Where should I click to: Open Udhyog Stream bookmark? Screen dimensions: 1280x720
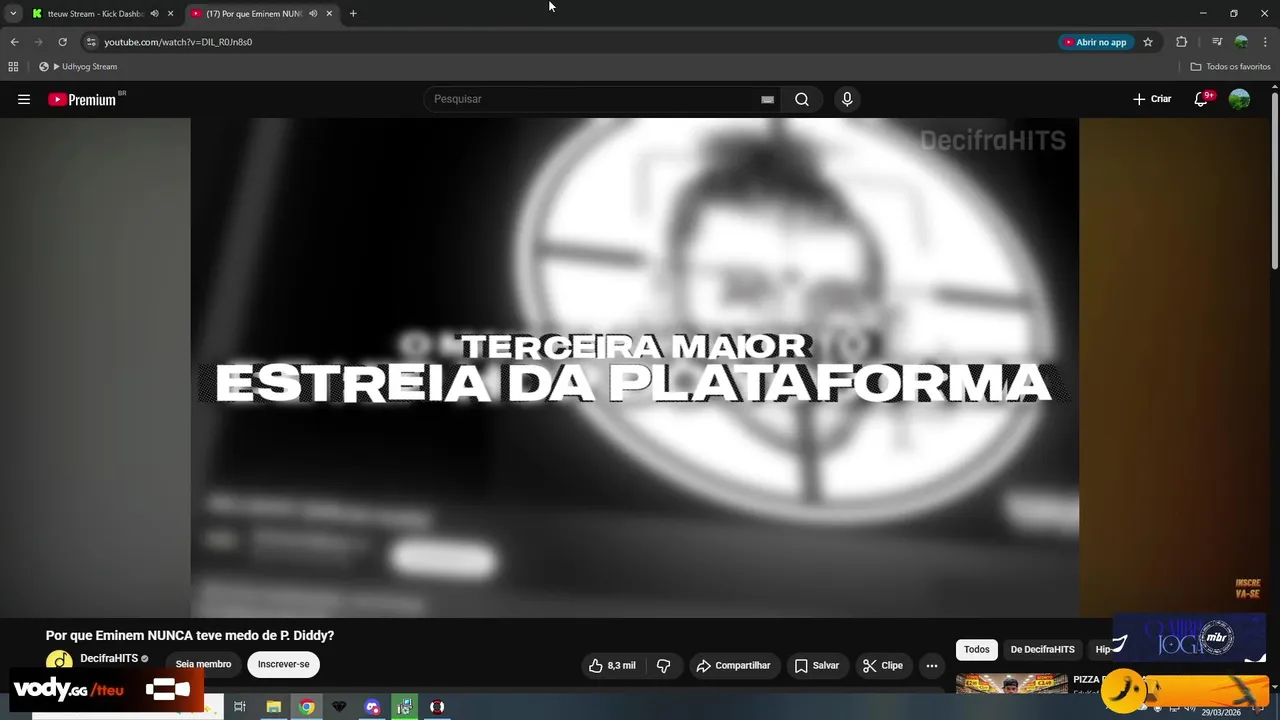(x=78, y=67)
